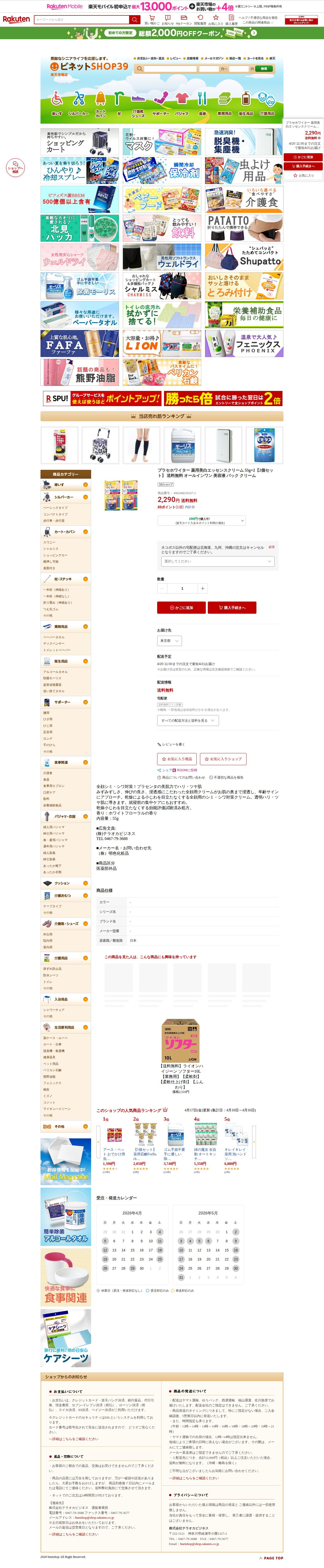Open the 総額2,000円OFFクーポン green banner
This screenshot has width=324, height=1568.
click(162, 33)
